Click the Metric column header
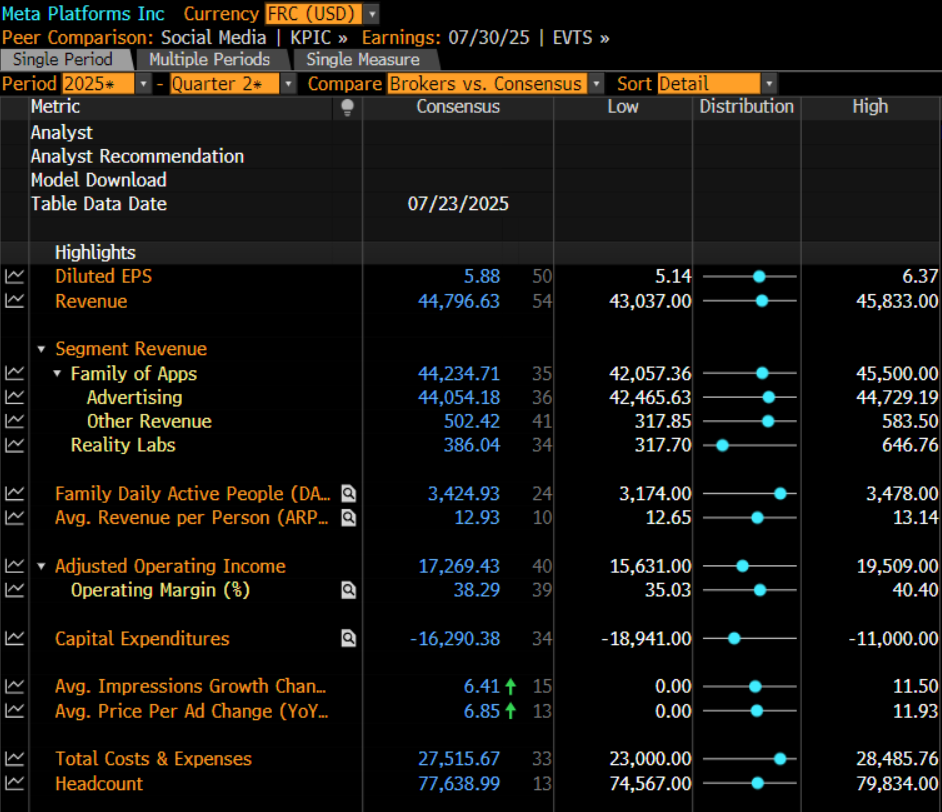 [55, 107]
